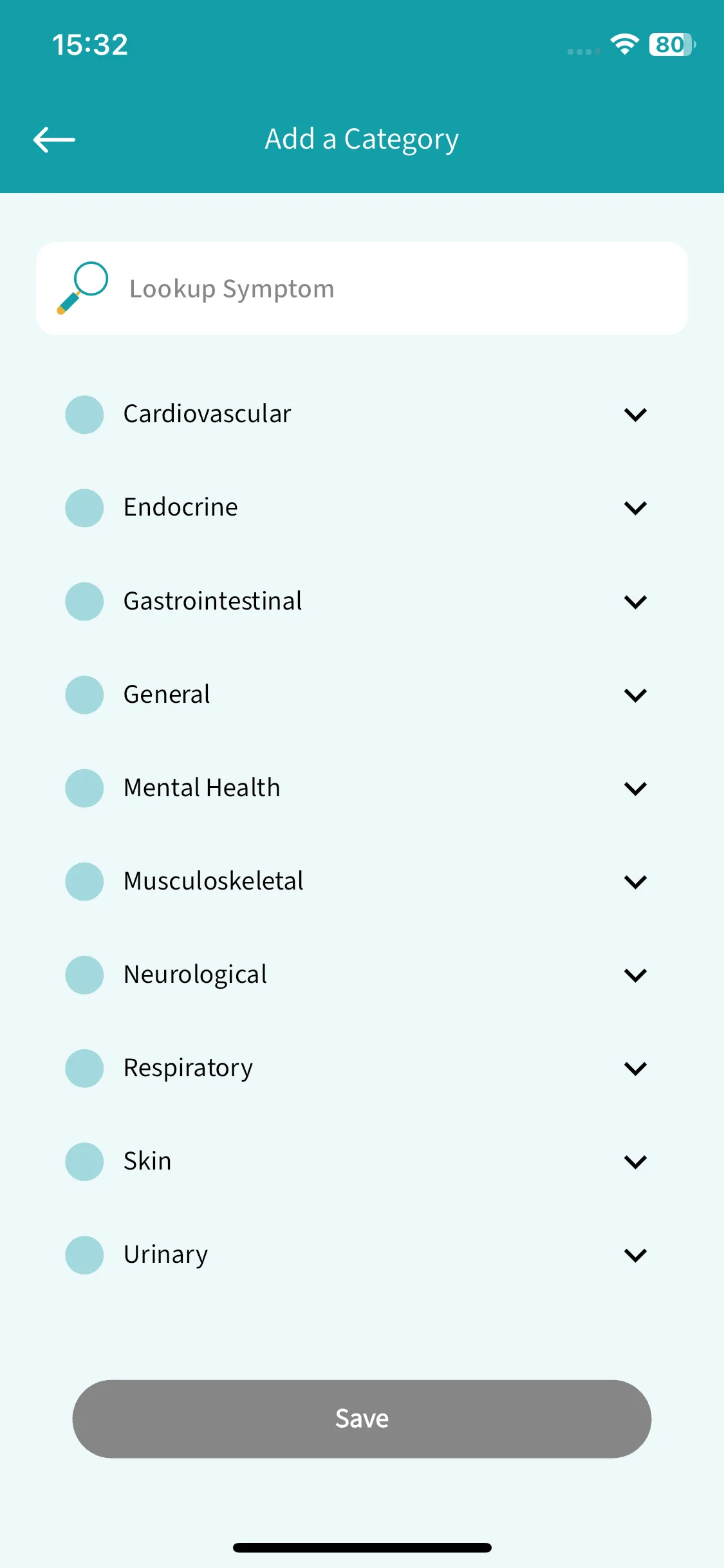Expand the Neurological chevron
The height and width of the screenshot is (1568, 724).
[635, 975]
